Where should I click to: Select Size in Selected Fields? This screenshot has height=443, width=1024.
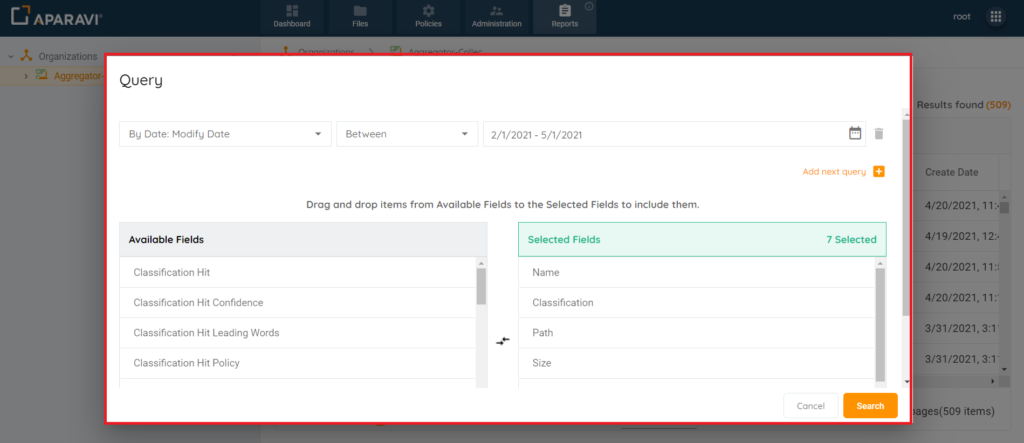(x=697, y=363)
